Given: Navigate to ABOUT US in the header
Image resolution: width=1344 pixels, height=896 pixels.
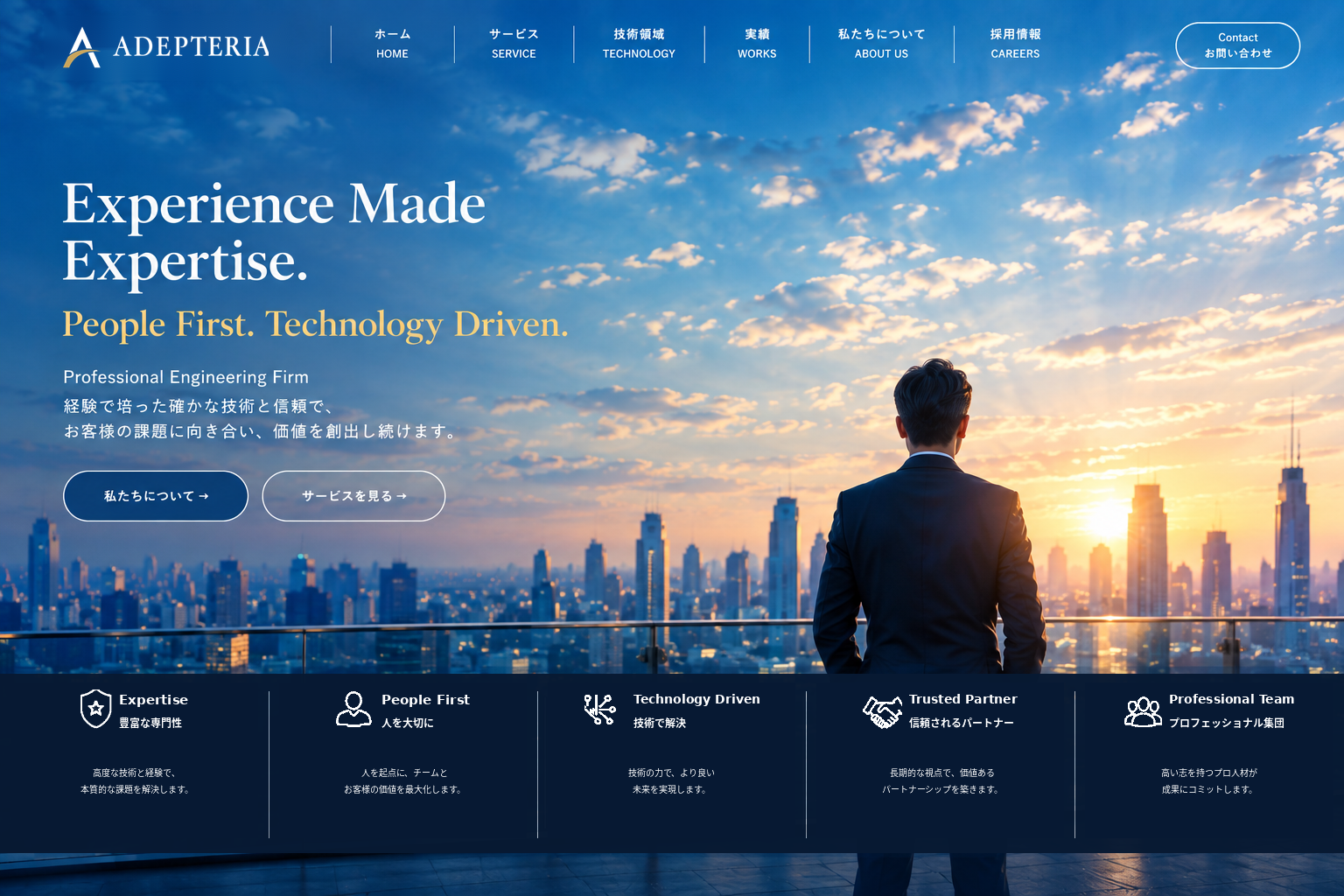Looking at the screenshot, I should (881, 44).
